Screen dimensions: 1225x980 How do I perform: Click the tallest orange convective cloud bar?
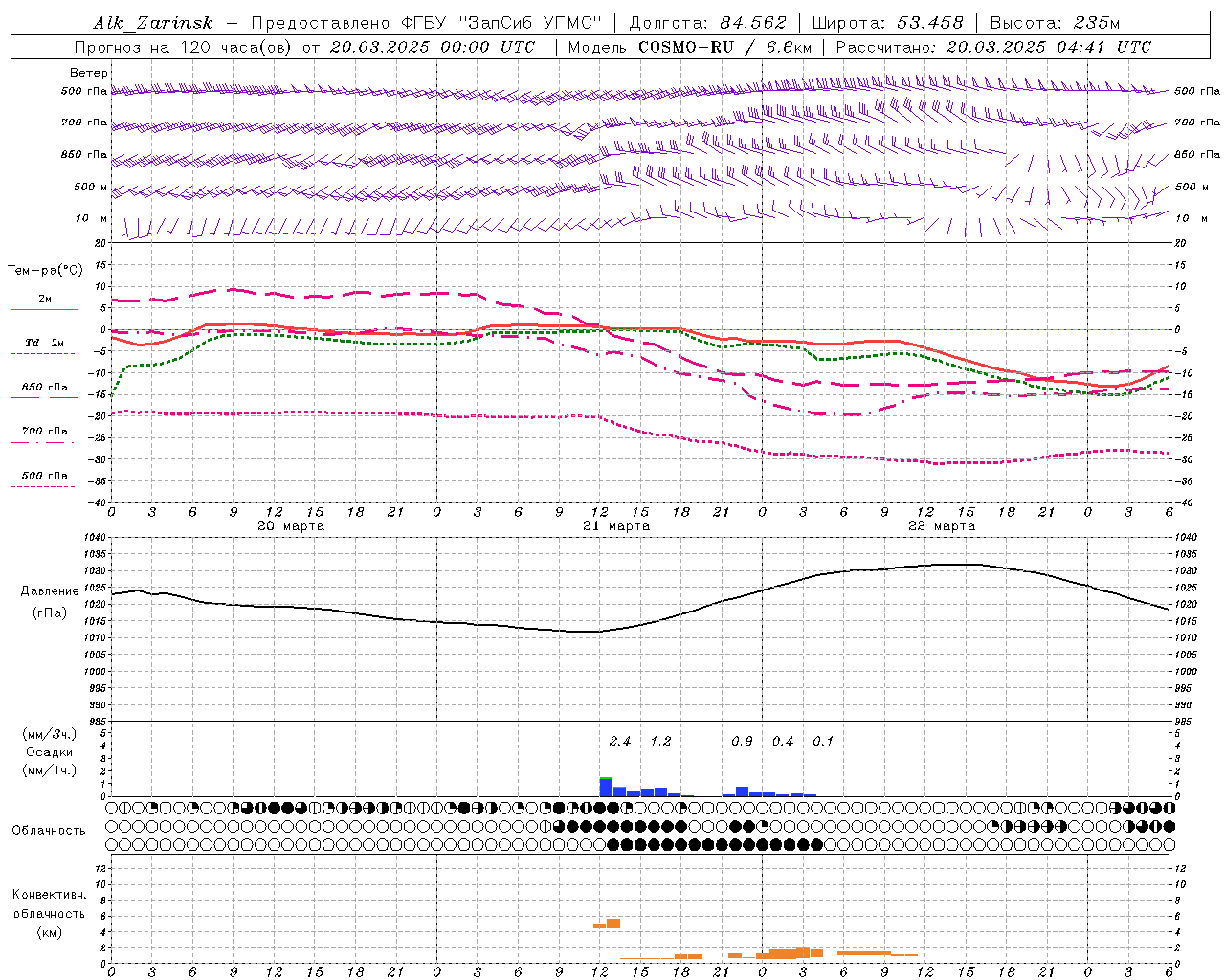(613, 924)
